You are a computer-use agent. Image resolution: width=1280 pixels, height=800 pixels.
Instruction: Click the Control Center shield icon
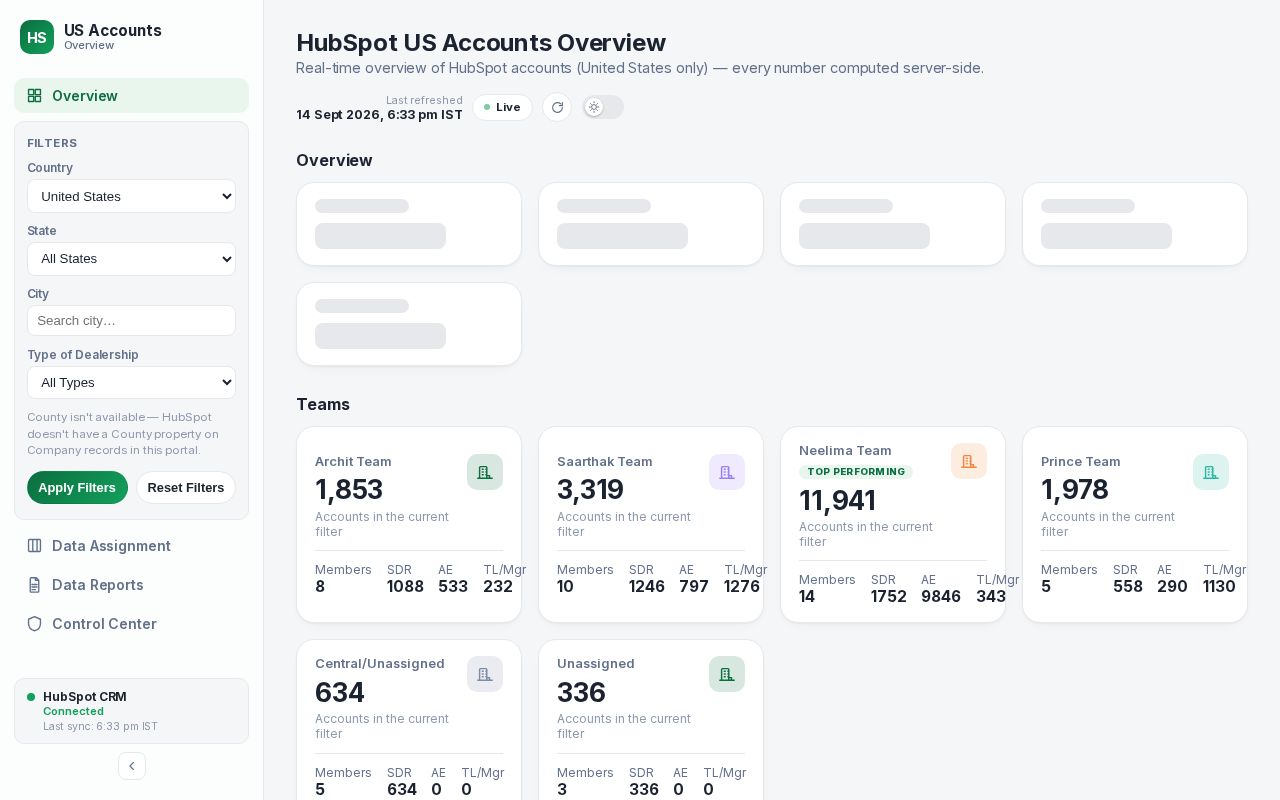pyautogui.click(x=34, y=624)
